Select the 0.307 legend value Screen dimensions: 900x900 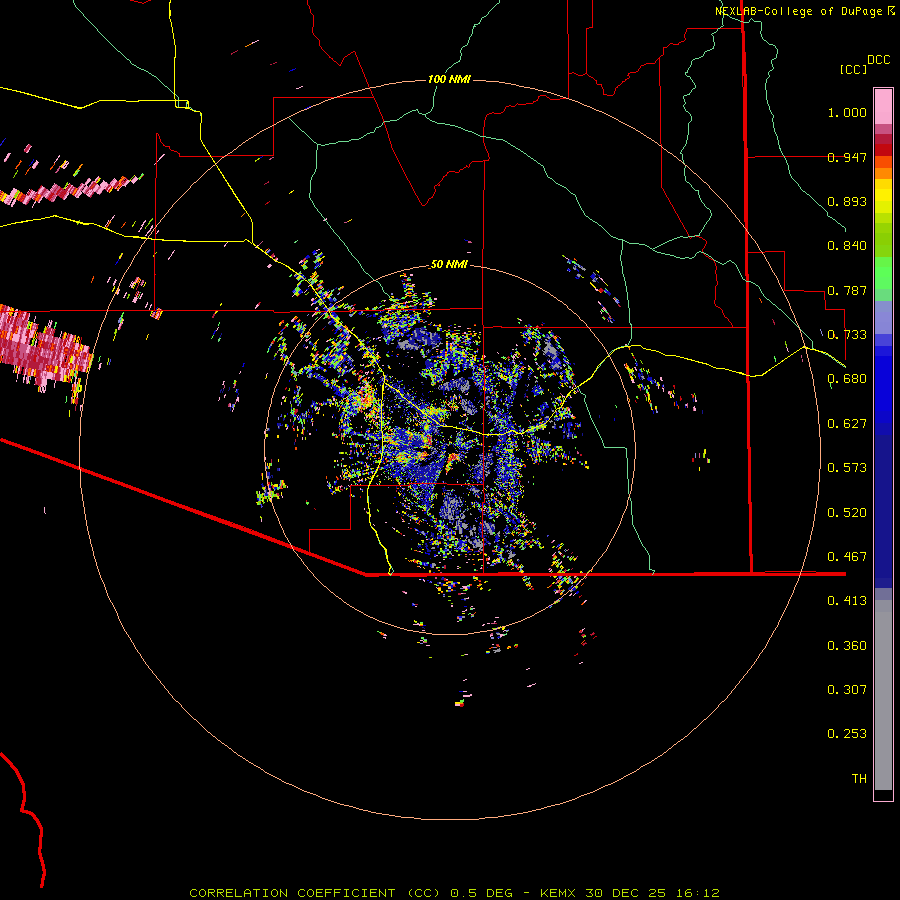pos(847,690)
